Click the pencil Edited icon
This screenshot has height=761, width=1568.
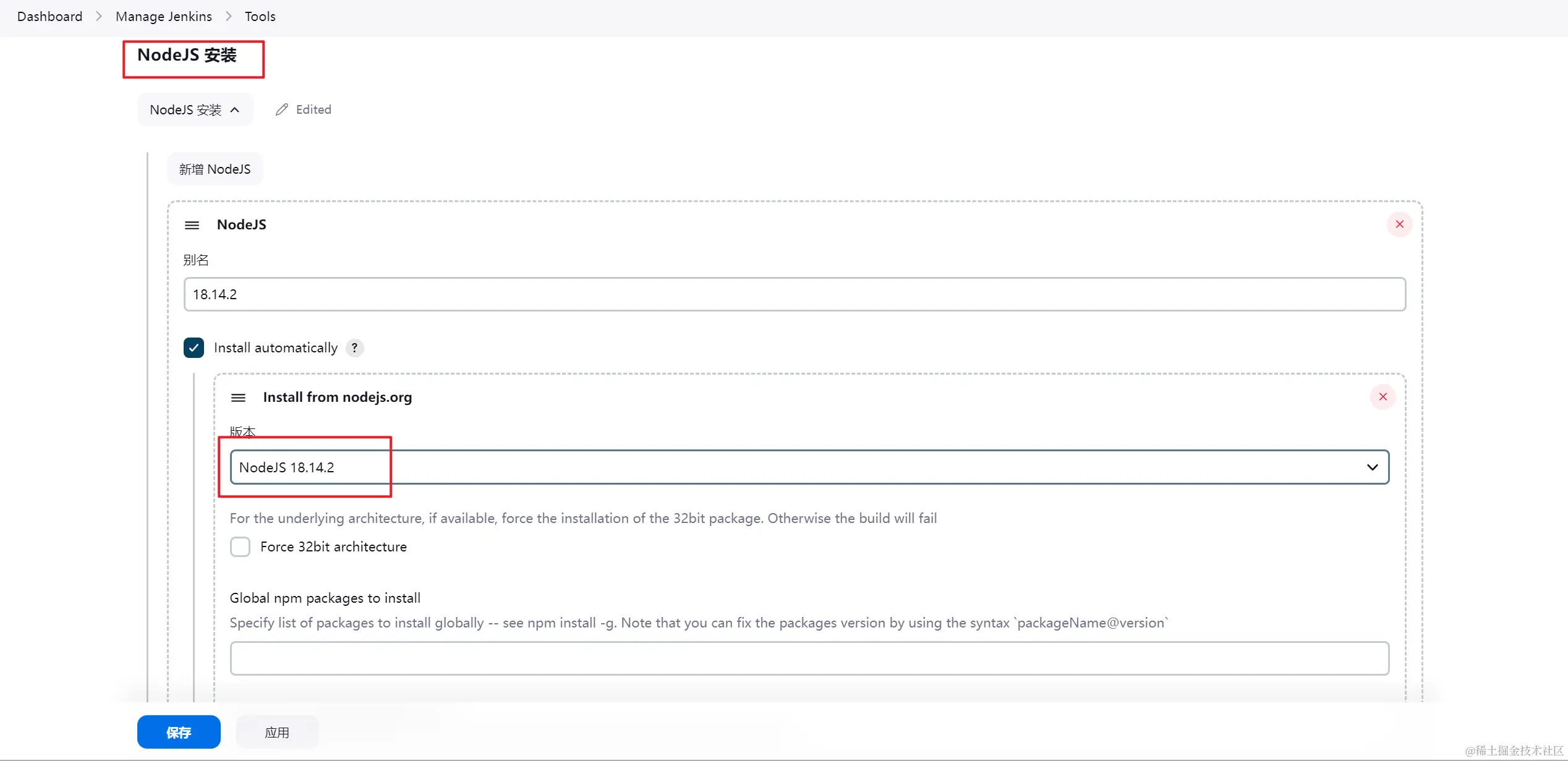coord(282,109)
